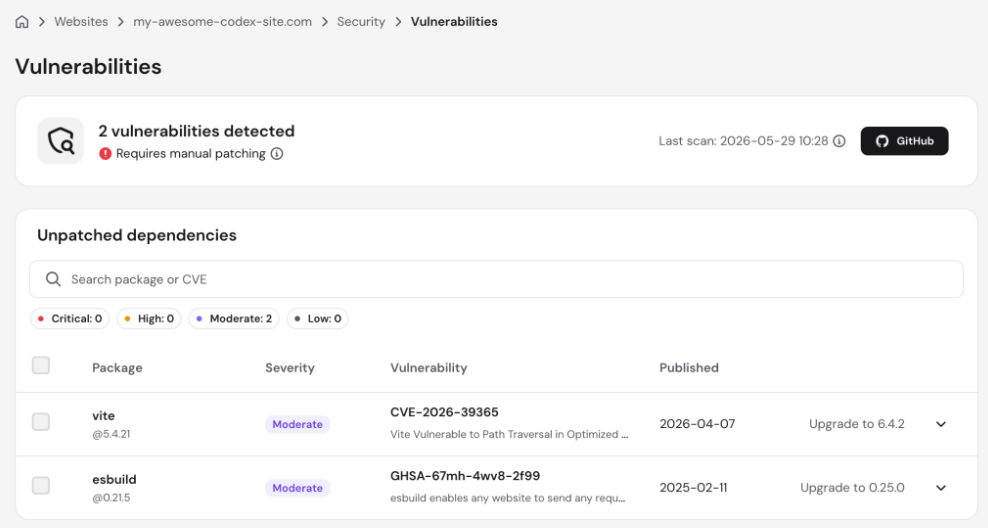Open the GitHub button
This screenshot has height=528, width=988.
click(904, 141)
